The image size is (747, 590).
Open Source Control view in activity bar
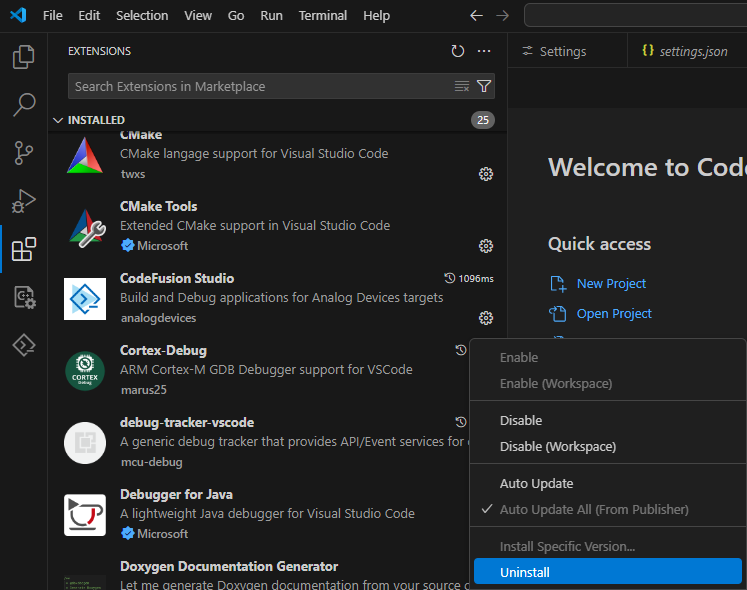(x=23, y=153)
